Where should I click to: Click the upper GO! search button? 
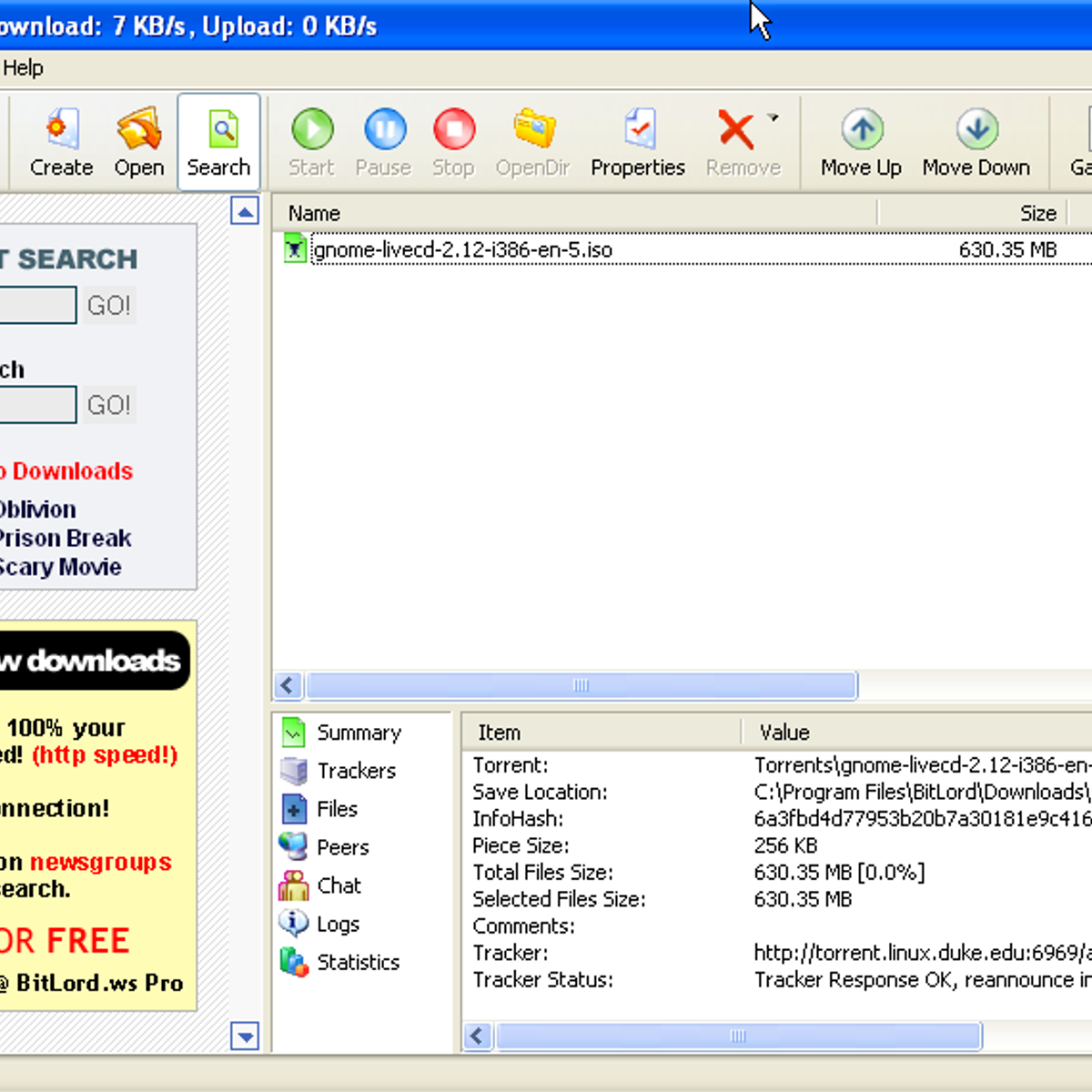click(x=109, y=306)
